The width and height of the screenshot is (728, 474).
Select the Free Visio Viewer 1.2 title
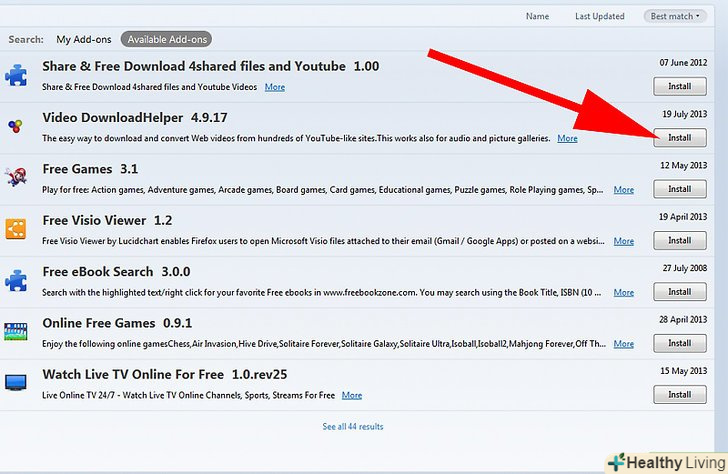click(107, 221)
